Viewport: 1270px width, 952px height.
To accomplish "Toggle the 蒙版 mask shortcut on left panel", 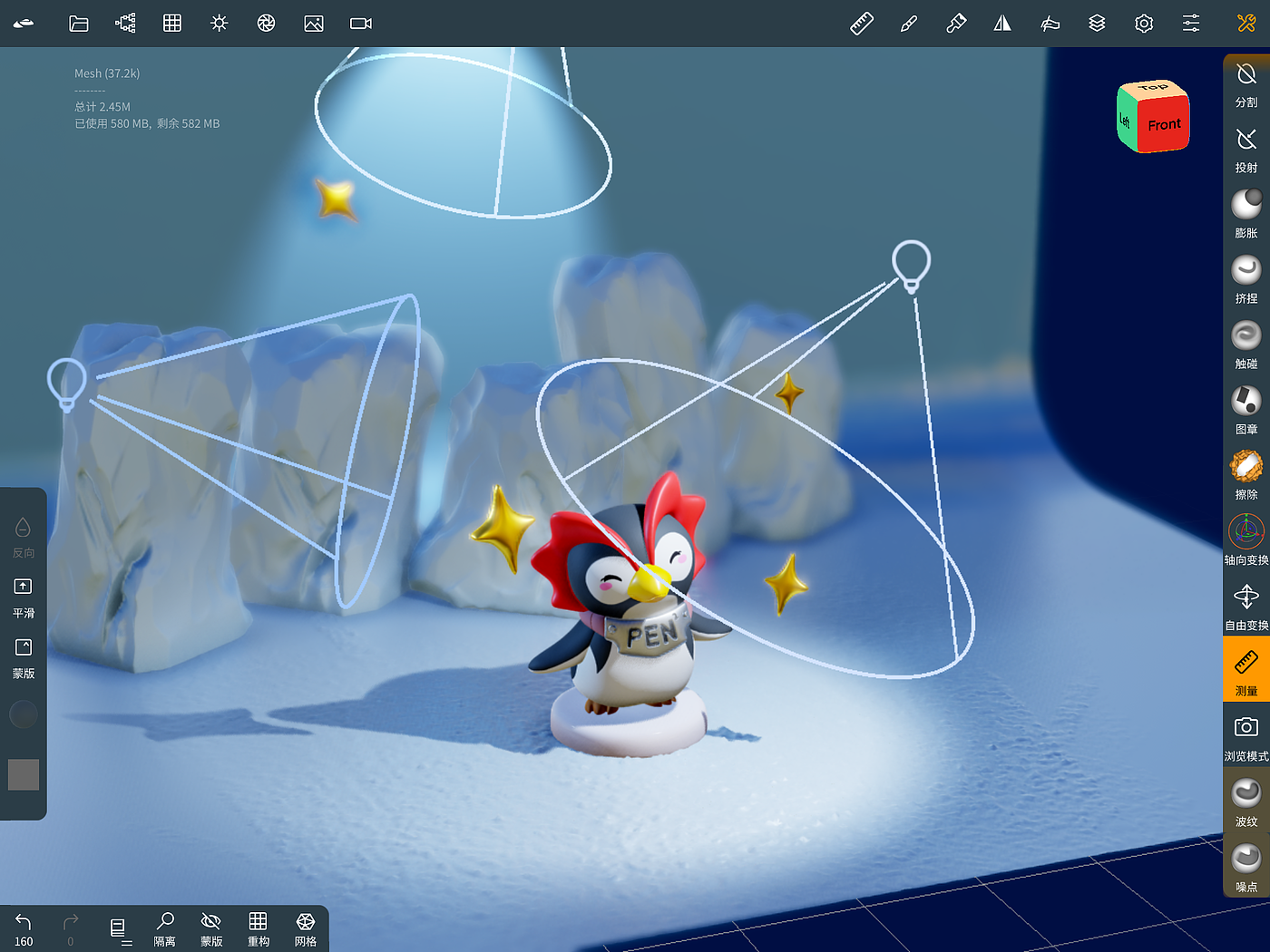I will [x=24, y=659].
